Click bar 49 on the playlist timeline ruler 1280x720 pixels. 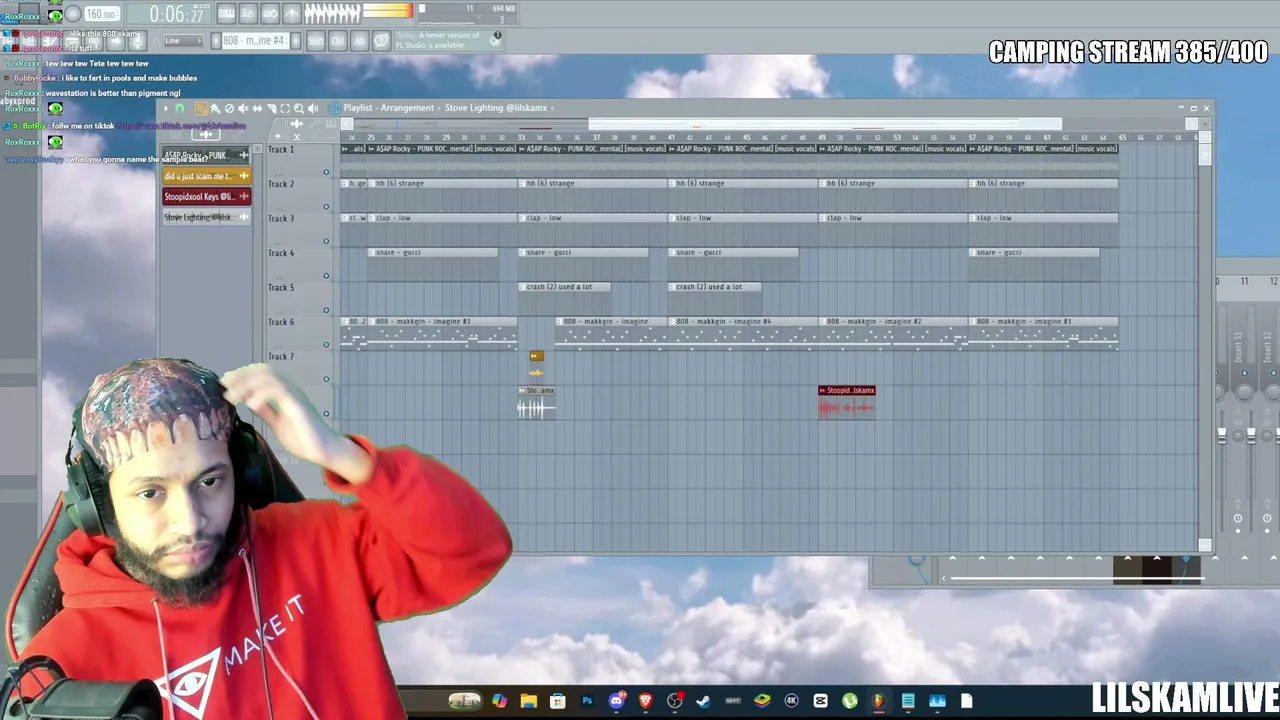(x=822, y=137)
